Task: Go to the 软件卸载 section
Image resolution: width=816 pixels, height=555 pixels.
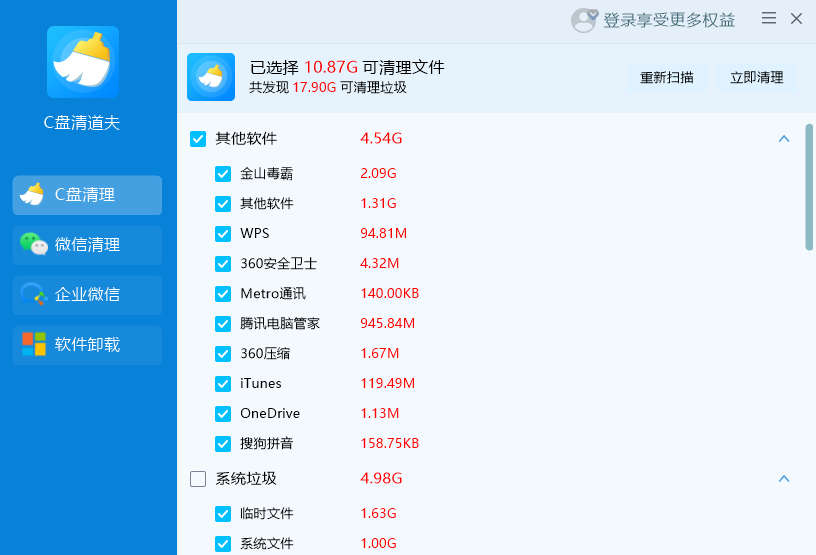Action: pyautogui.click(x=87, y=345)
